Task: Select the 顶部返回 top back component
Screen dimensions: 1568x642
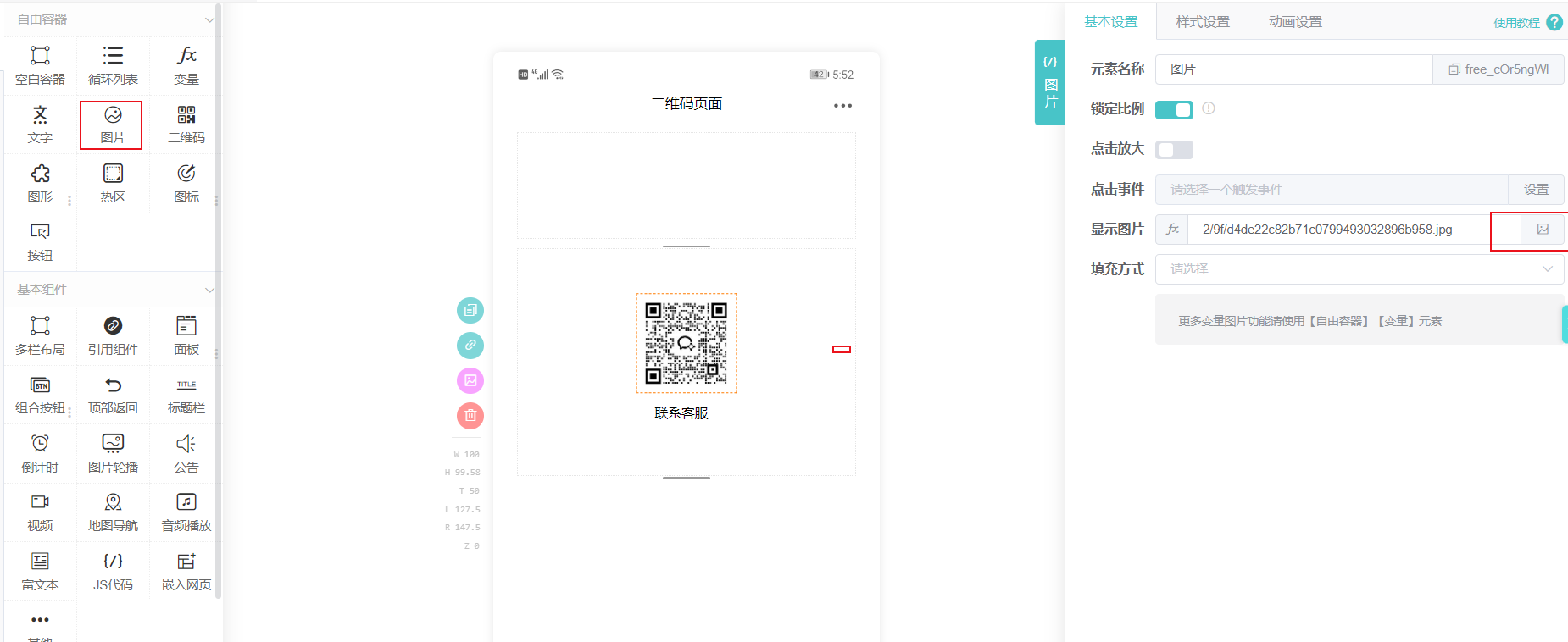Action: (113, 395)
